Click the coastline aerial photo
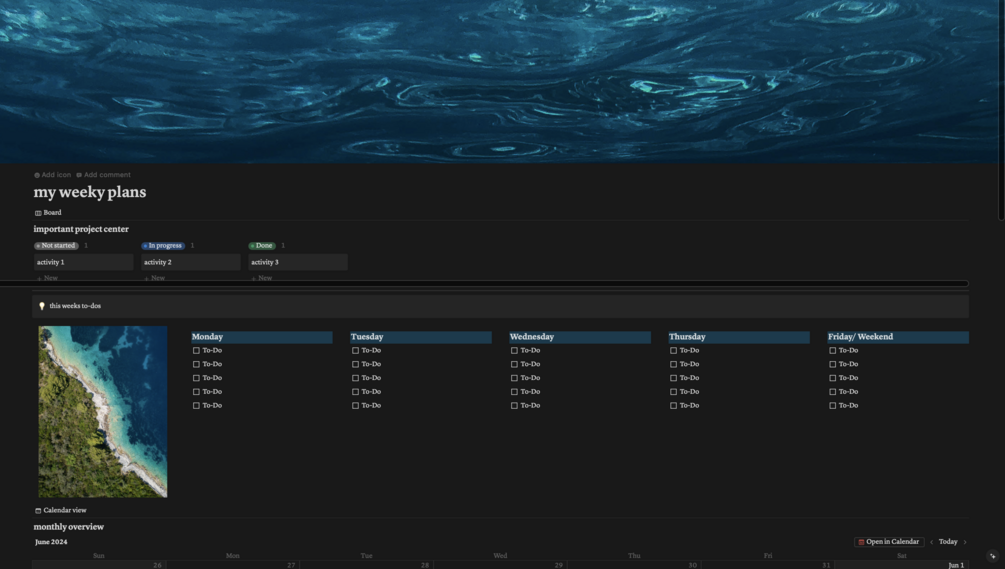1005x569 pixels. [103, 411]
